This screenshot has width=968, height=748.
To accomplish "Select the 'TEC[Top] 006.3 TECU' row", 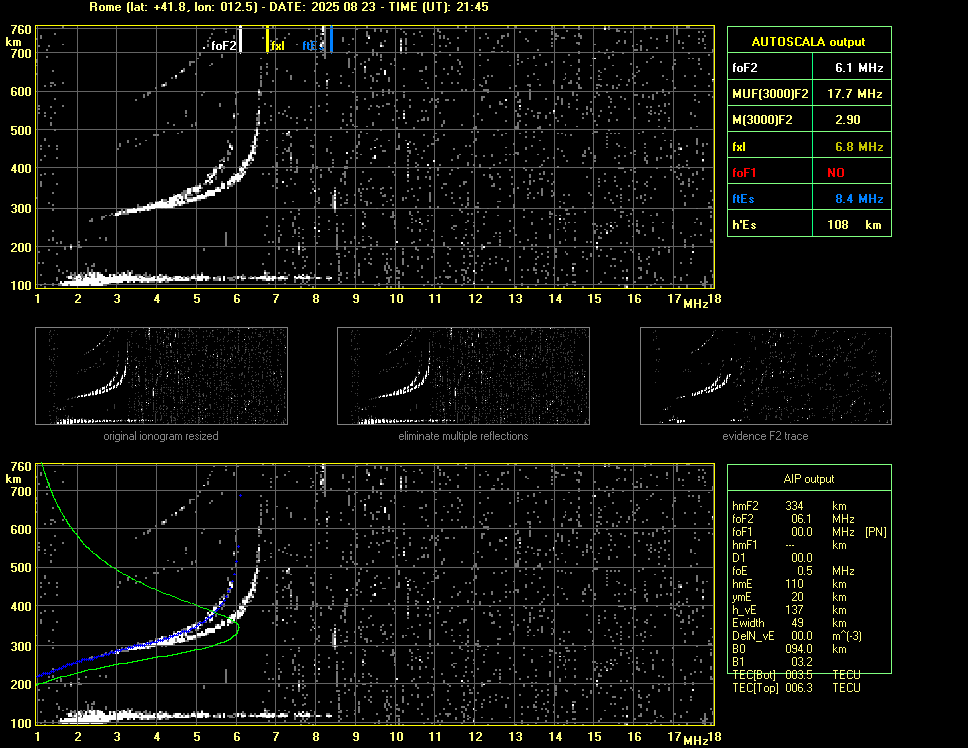I will click(796, 688).
